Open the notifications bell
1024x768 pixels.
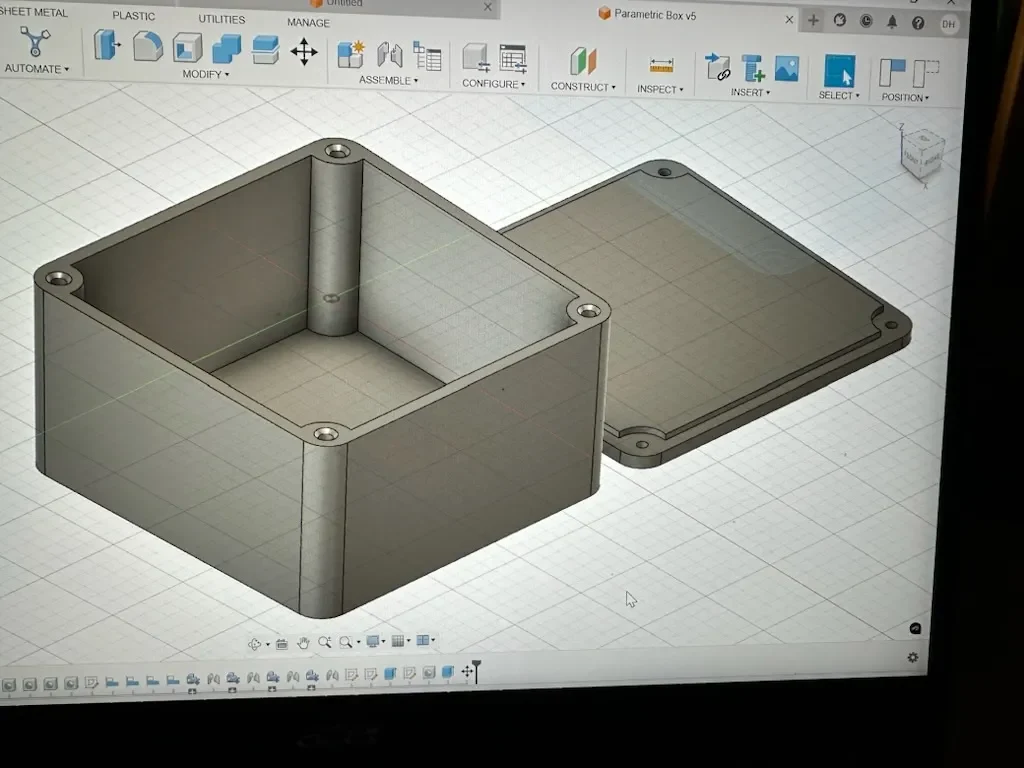pos(892,22)
